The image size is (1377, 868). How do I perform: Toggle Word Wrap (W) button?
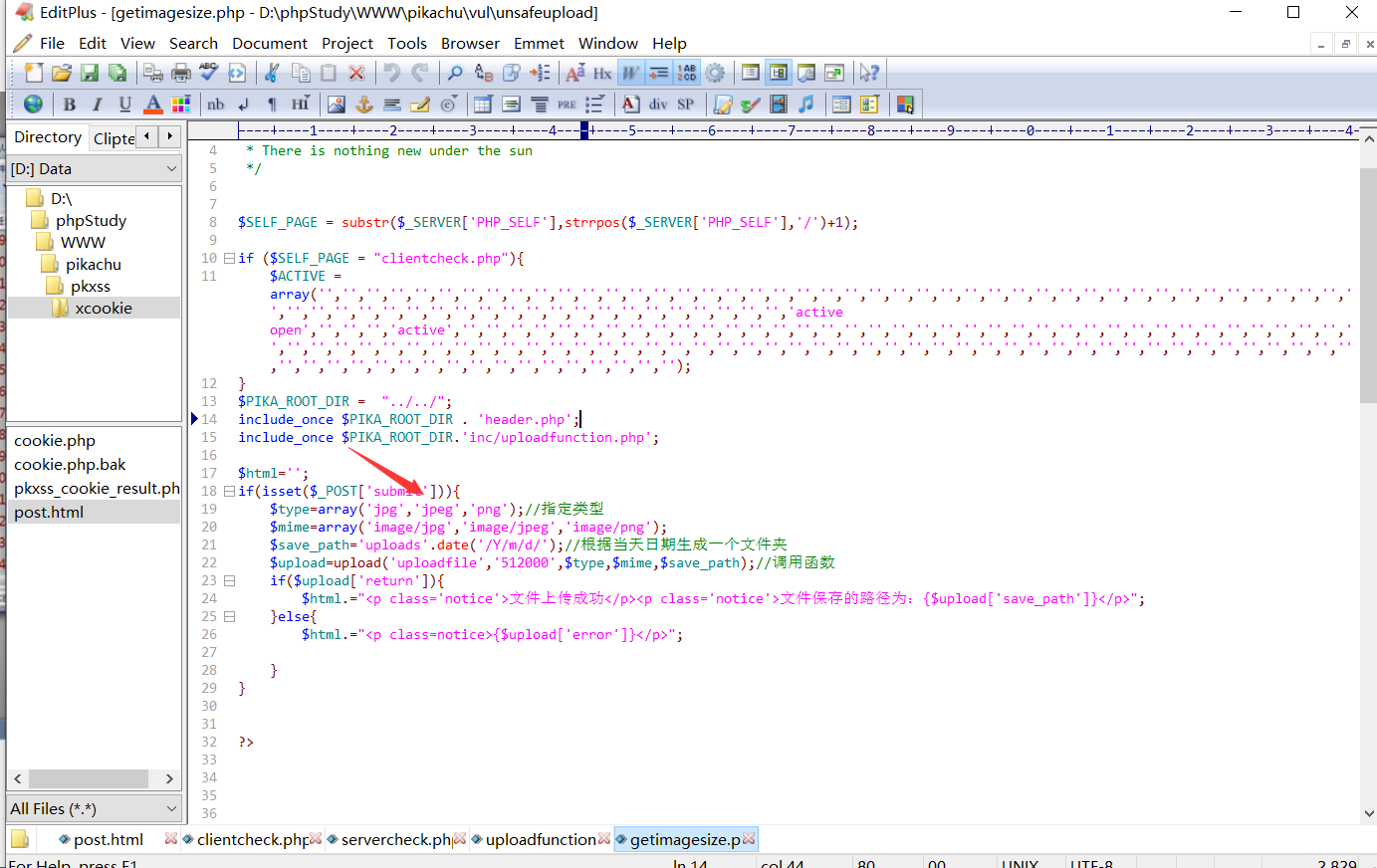pos(631,73)
